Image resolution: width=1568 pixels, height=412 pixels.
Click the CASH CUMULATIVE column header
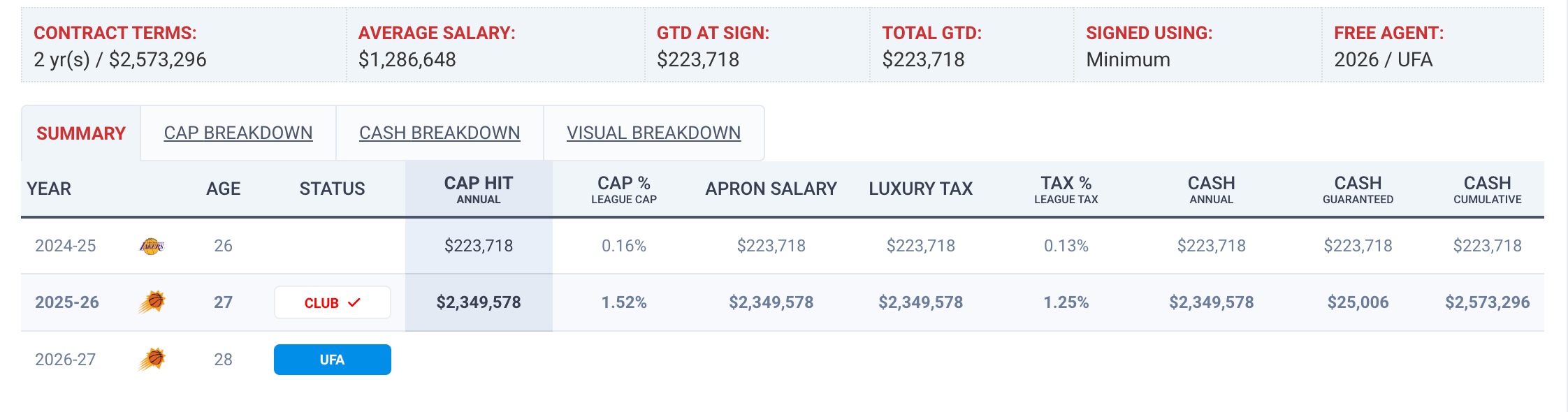(x=1487, y=189)
